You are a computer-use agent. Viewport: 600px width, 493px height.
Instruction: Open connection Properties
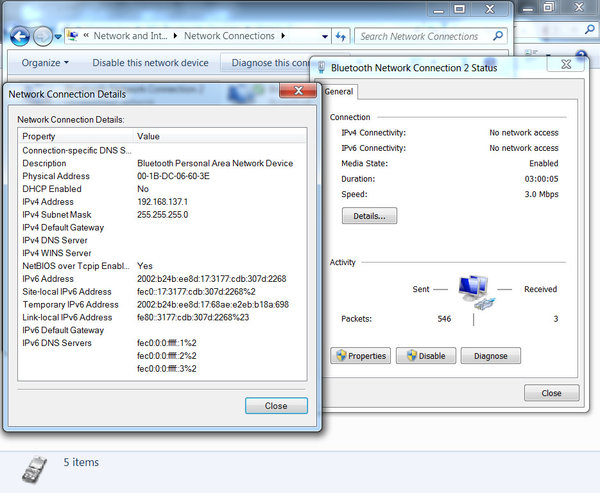pyautogui.click(x=360, y=356)
